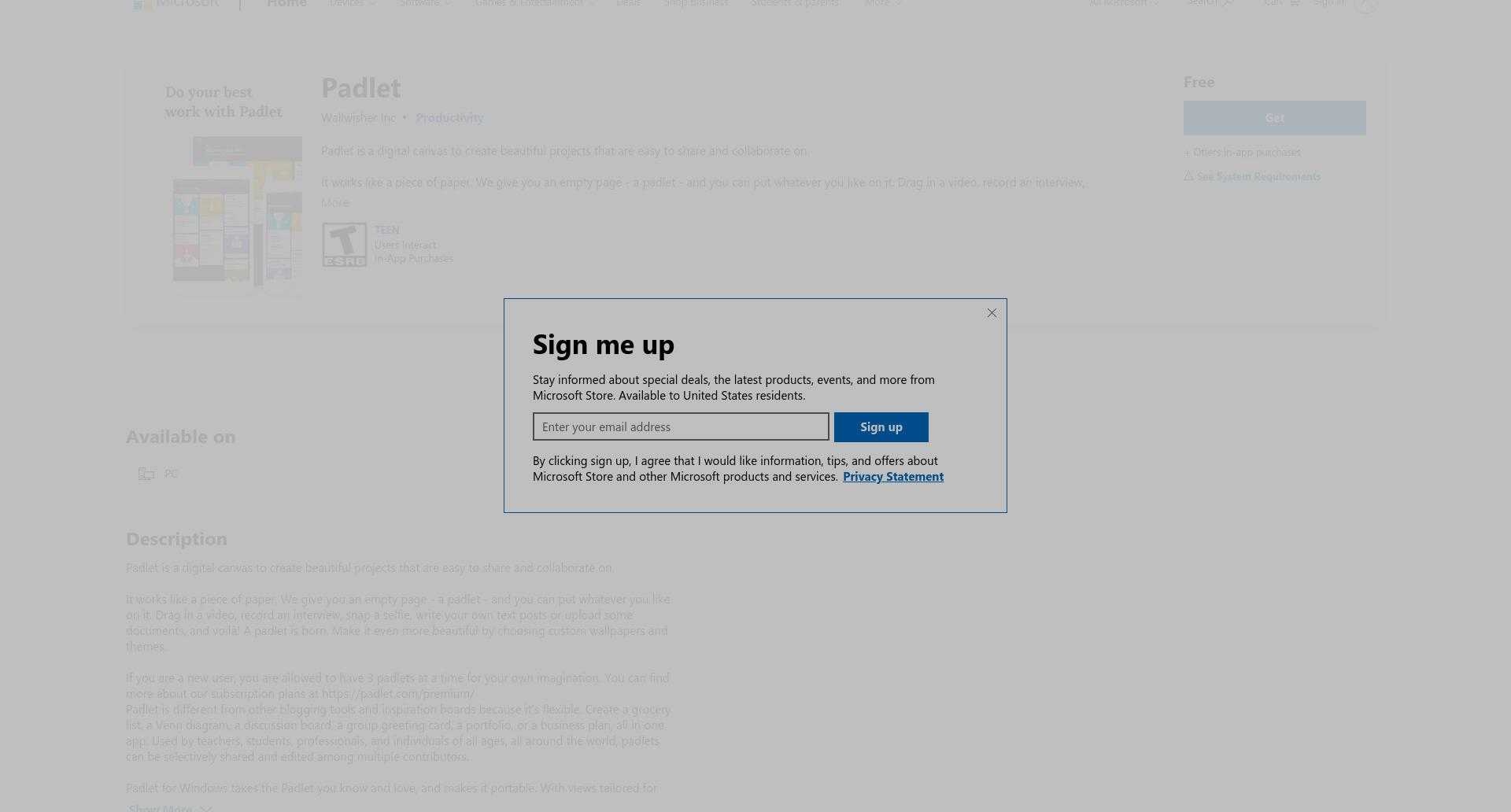
Task: Open the Cart icon
Action: pos(1295,2)
